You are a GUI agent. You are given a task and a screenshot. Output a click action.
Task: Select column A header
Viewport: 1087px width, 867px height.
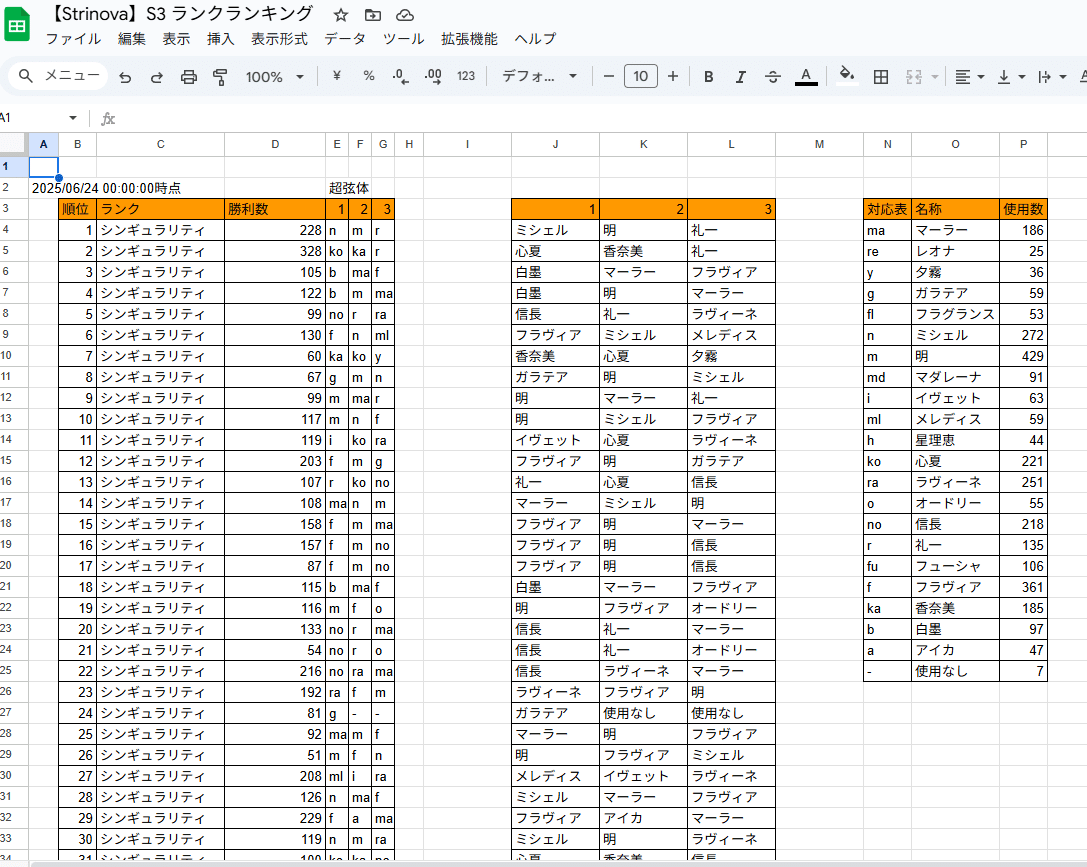click(44, 144)
